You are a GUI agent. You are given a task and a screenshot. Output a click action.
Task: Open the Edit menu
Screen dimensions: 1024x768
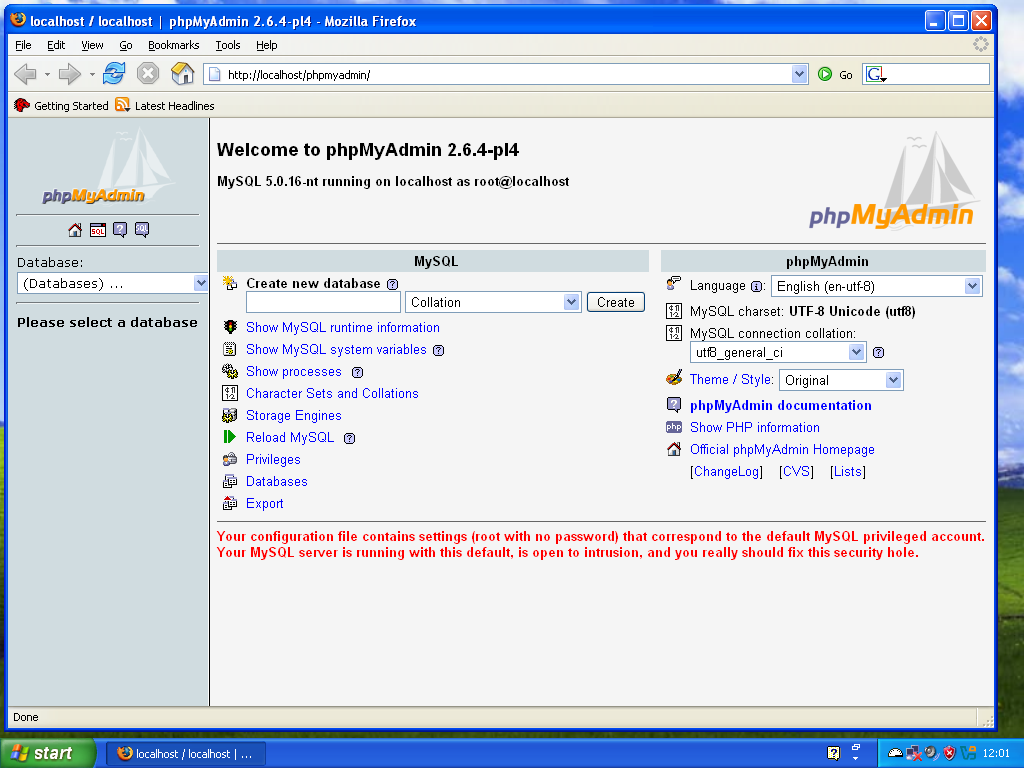56,45
